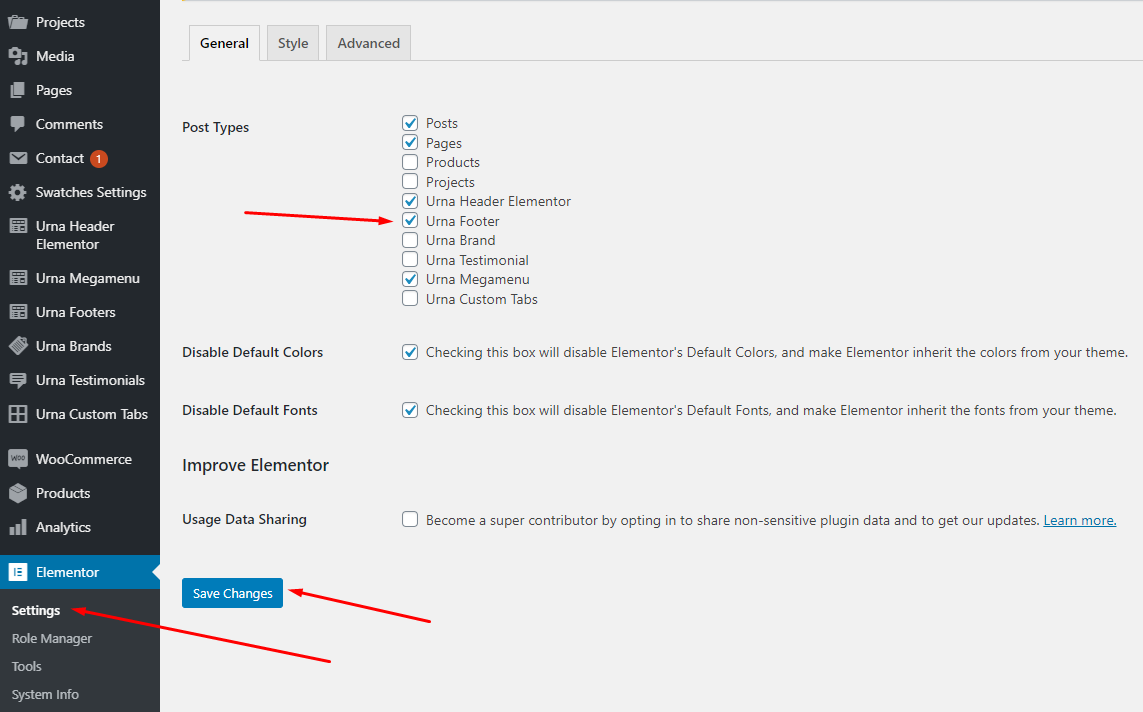Open the Advanced tab
The height and width of the screenshot is (712, 1143).
tap(369, 43)
